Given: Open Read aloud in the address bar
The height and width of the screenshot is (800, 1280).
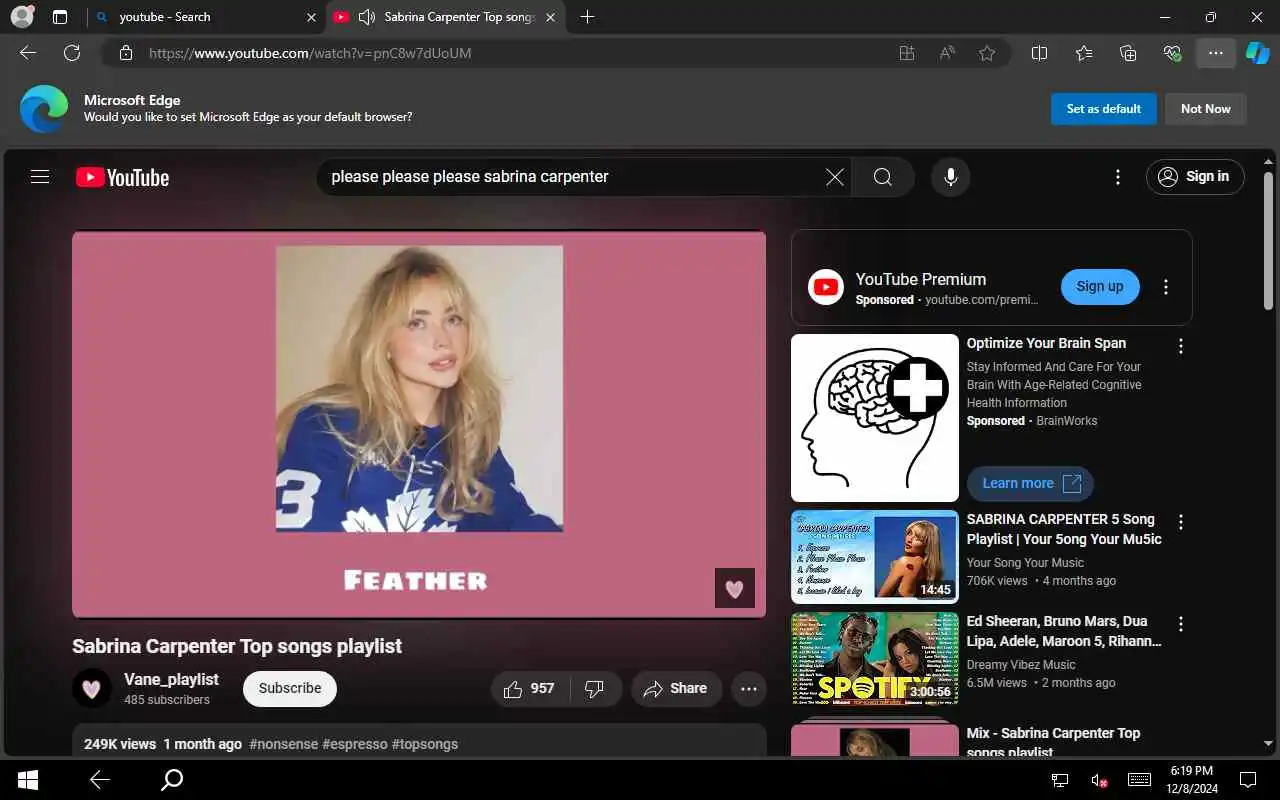Looking at the screenshot, I should click(x=947, y=53).
